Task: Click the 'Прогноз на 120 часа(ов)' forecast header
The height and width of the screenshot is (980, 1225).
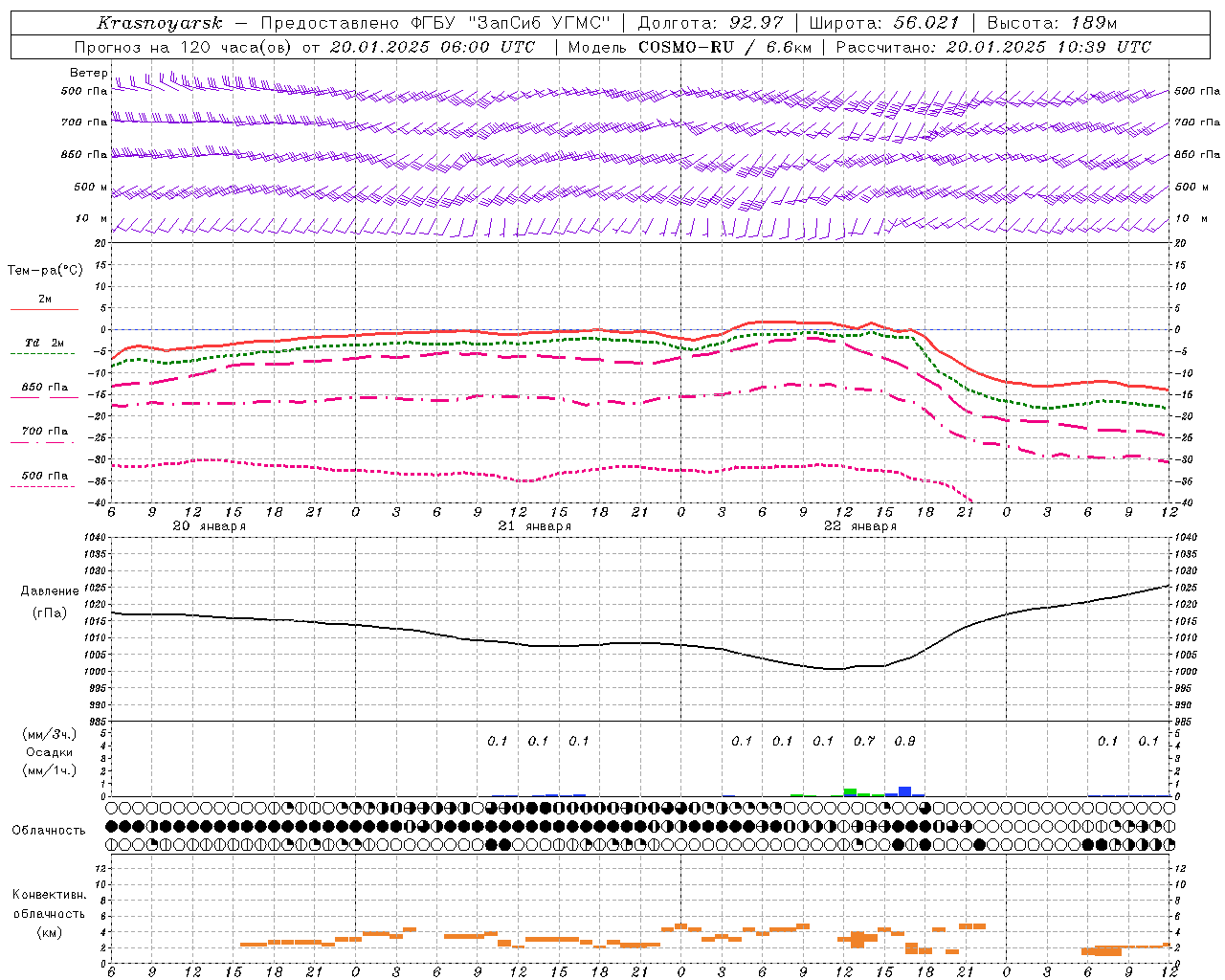Action: (x=184, y=47)
